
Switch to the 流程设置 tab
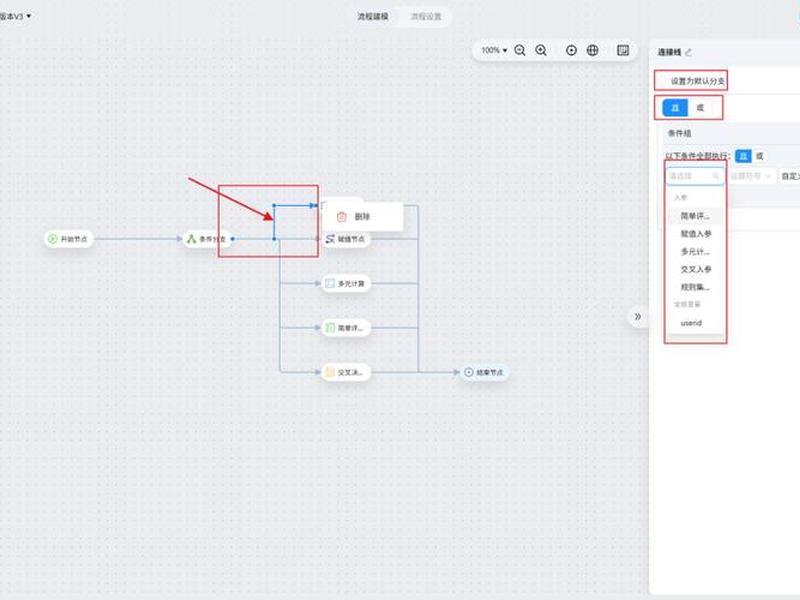pyautogui.click(x=426, y=16)
